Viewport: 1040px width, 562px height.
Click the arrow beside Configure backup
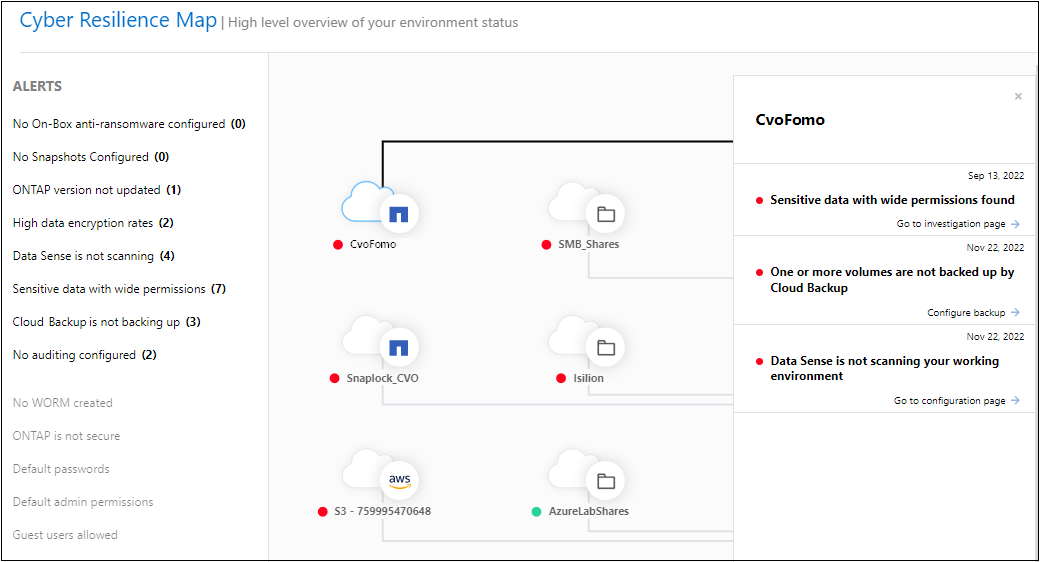[1015, 313]
